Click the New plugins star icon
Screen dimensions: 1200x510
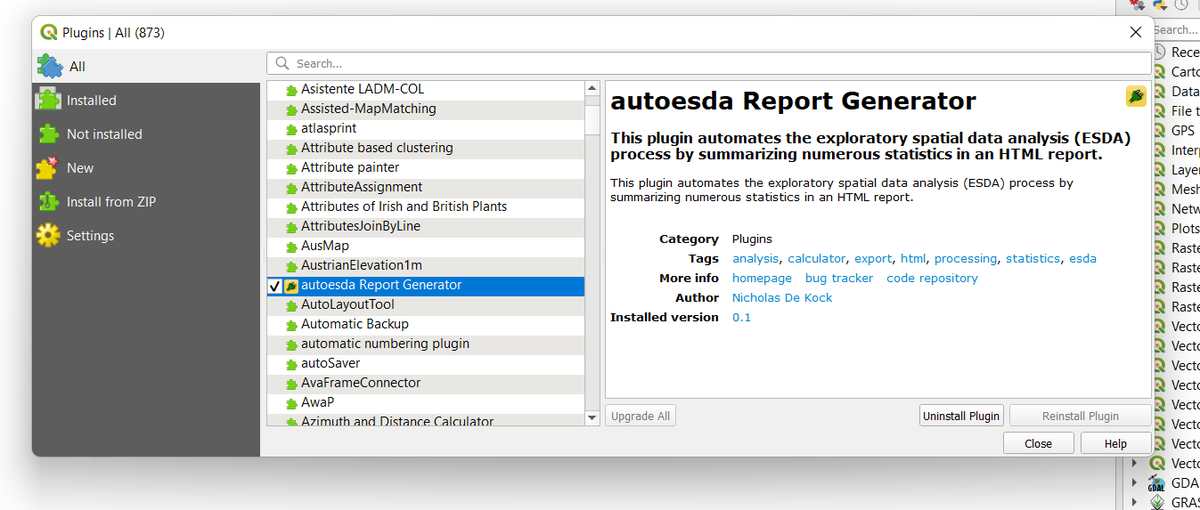49,168
